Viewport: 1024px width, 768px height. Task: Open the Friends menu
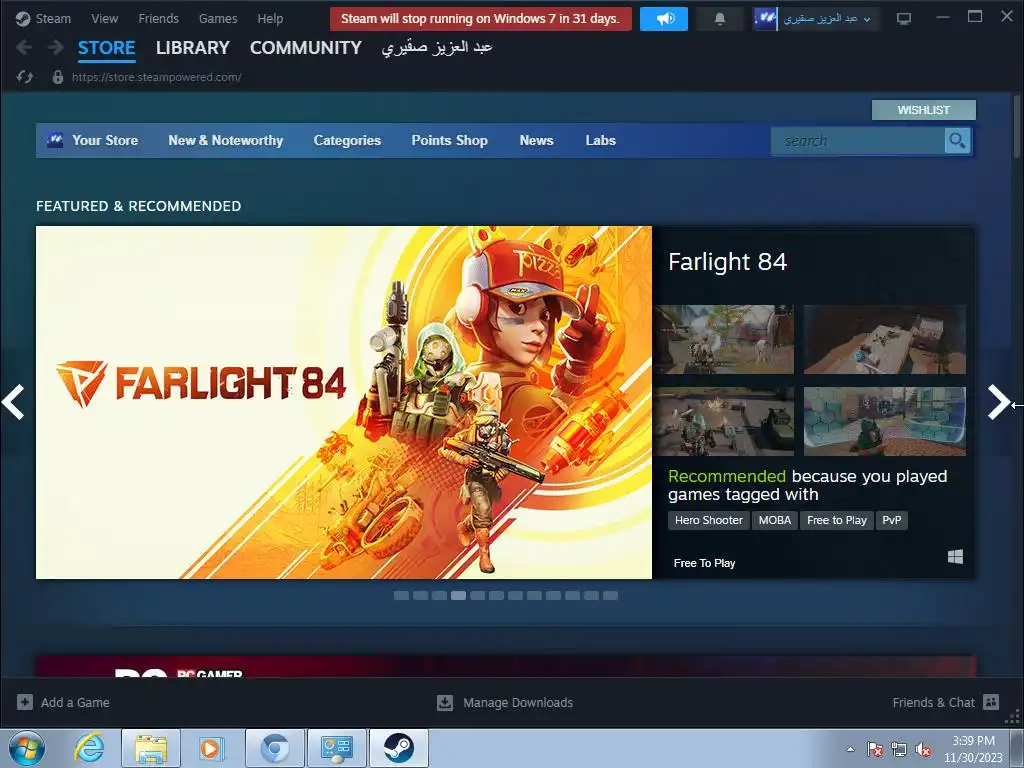pos(158,19)
